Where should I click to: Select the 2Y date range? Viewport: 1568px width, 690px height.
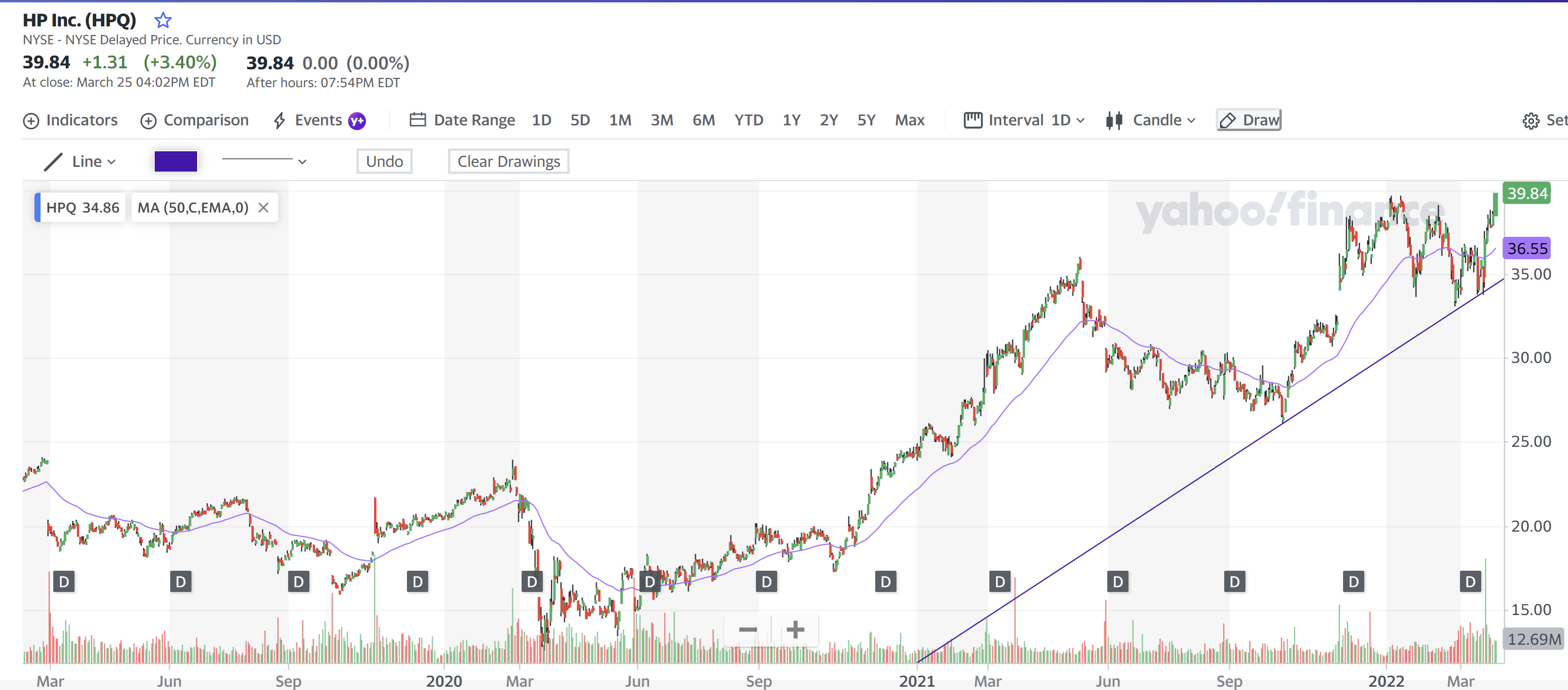click(x=829, y=121)
